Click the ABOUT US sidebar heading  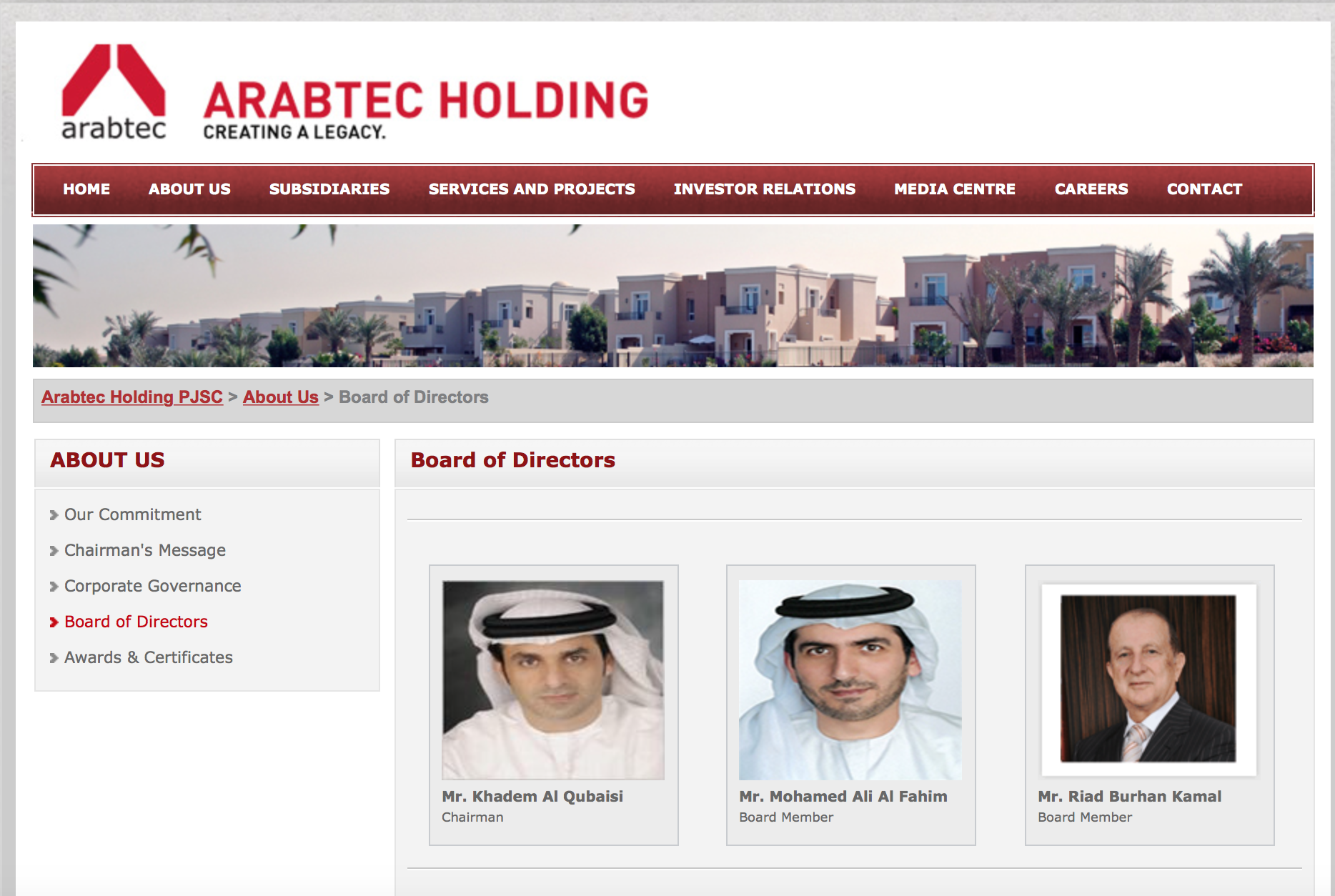click(x=107, y=460)
